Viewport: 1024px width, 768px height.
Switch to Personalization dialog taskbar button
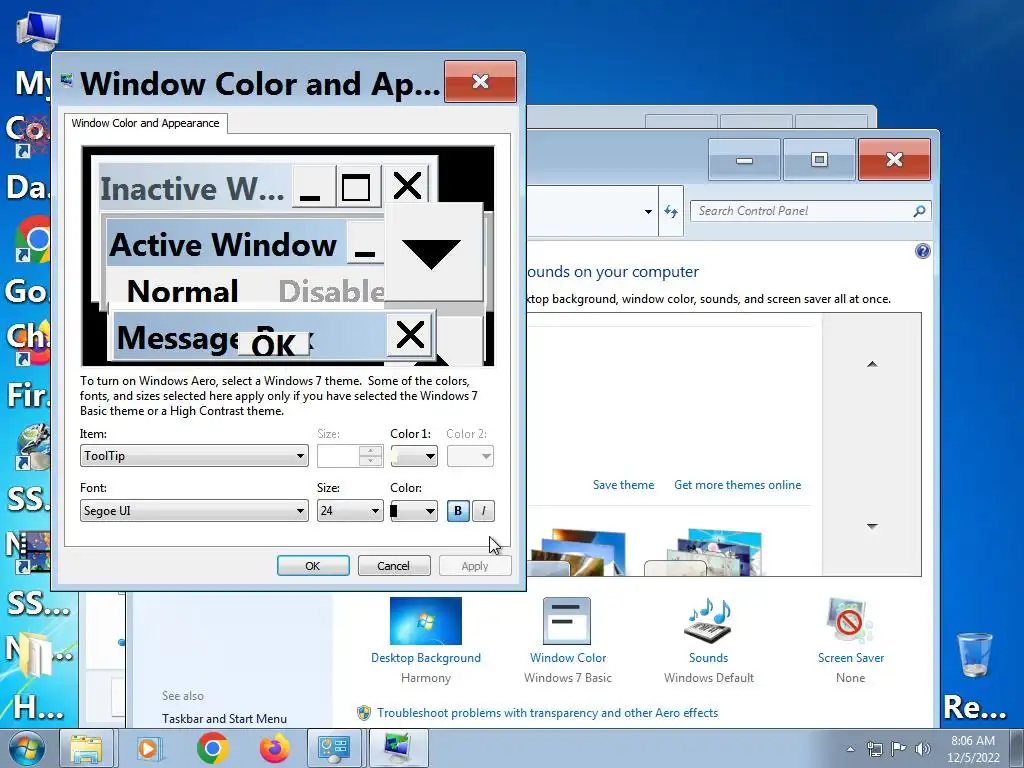398,748
